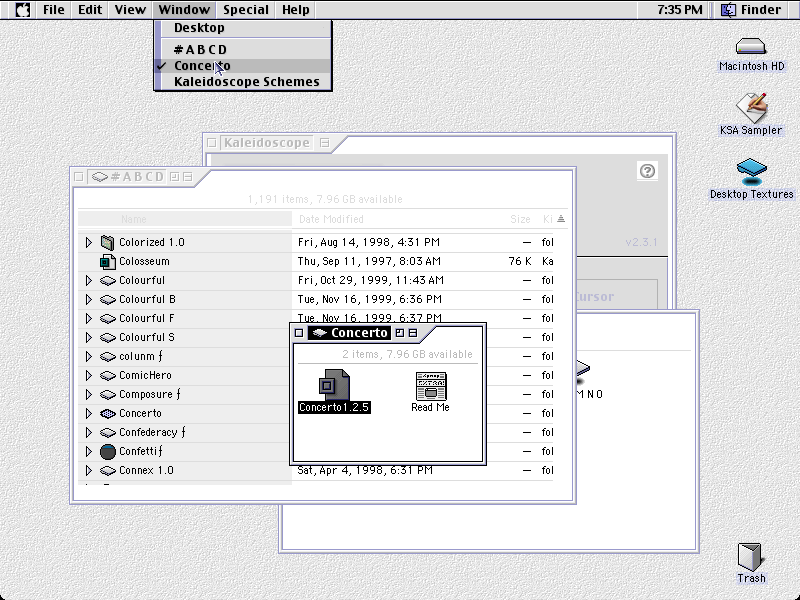Click the Cursor tab in Kaleidoscope window
This screenshot has width=800, height=600.
595,296
